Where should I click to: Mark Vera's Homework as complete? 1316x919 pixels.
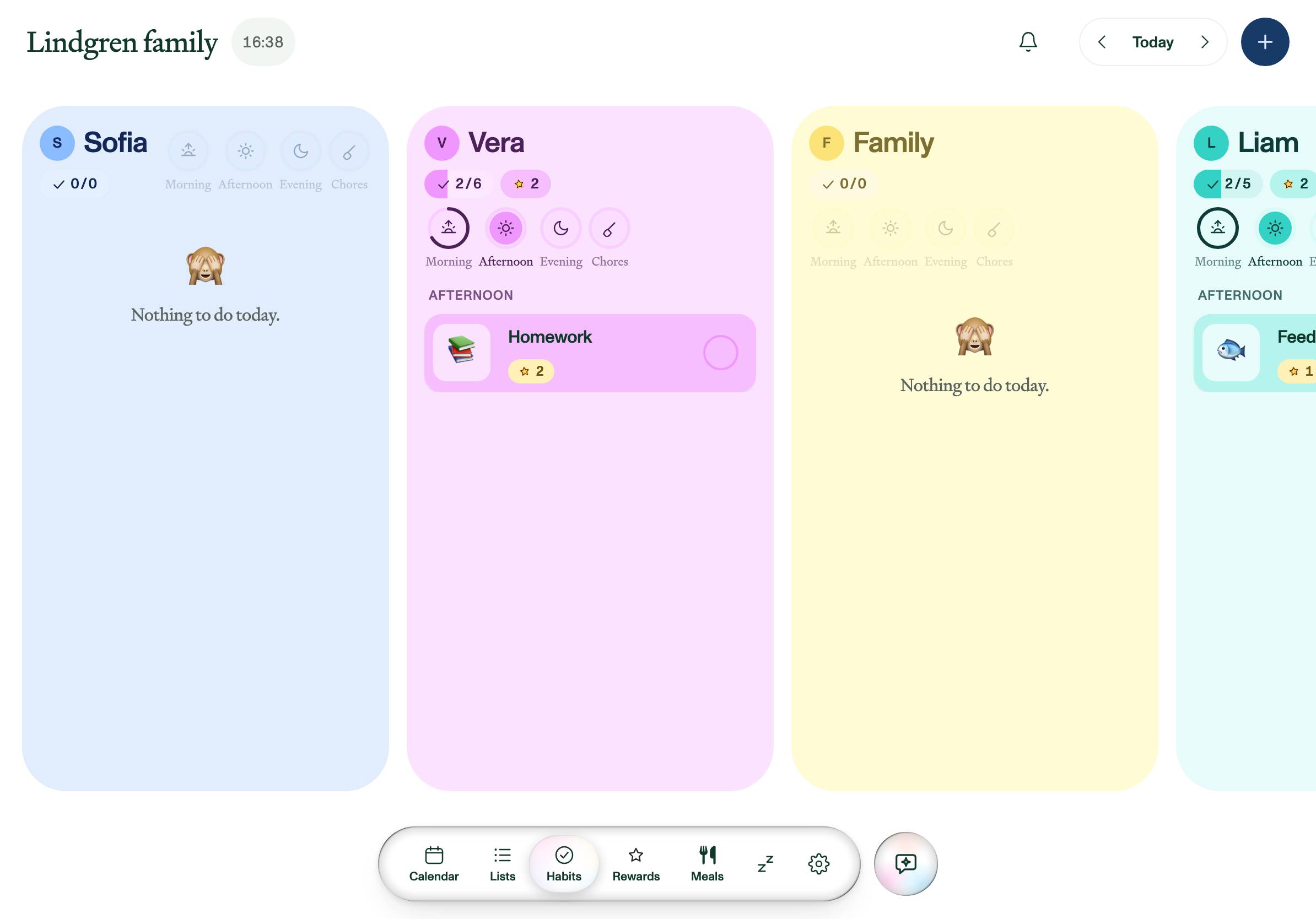click(x=720, y=353)
